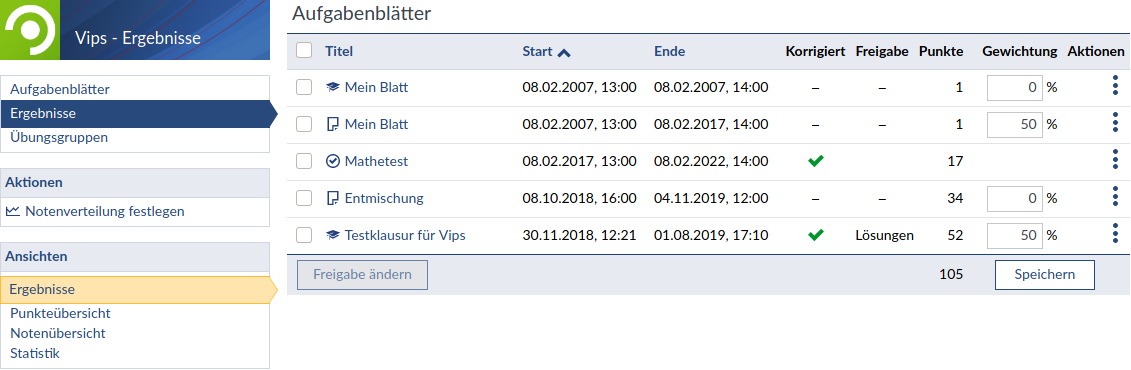Screen dimensions: 1131x370
Task: Click the Stud.IP logo icon
Action: [30, 30]
